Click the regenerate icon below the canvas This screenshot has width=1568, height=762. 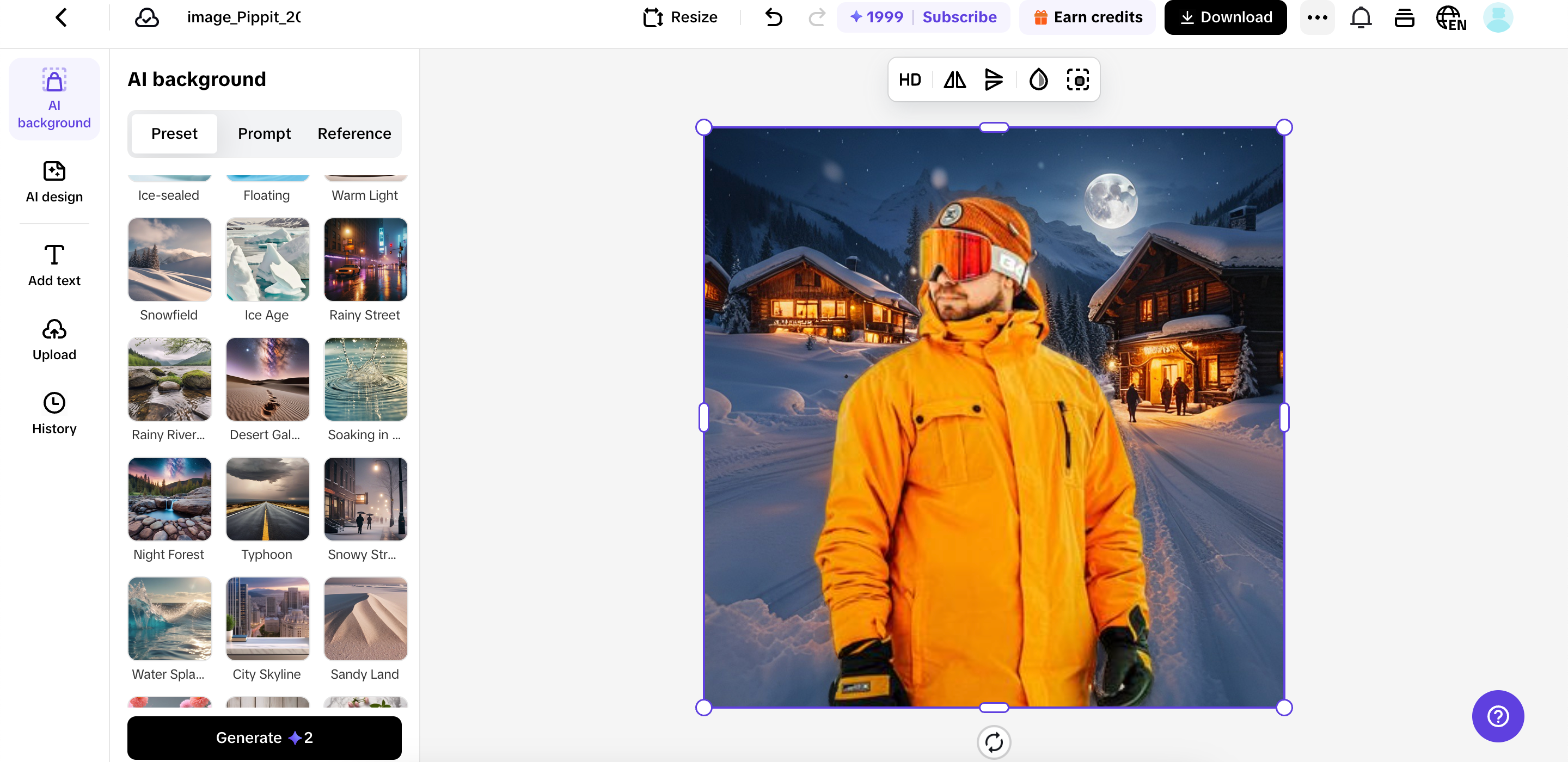pos(994,742)
